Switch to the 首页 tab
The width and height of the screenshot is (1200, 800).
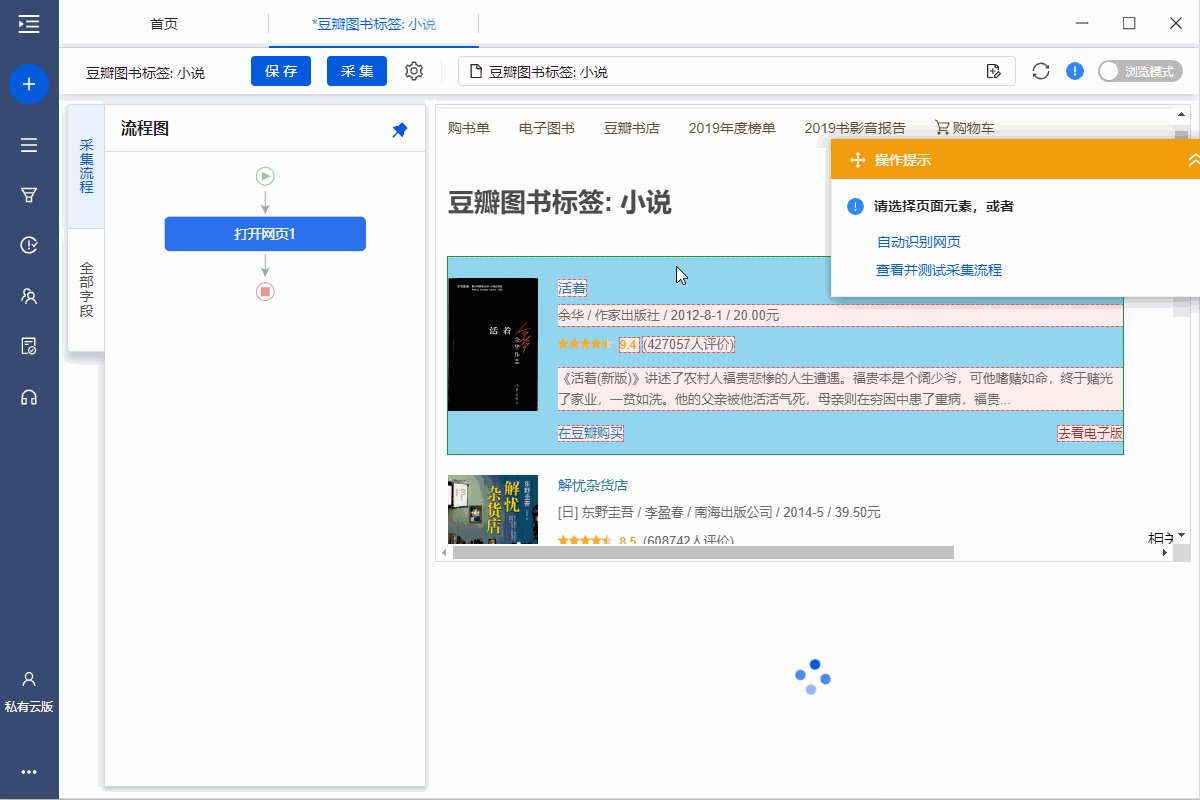pyautogui.click(x=164, y=24)
